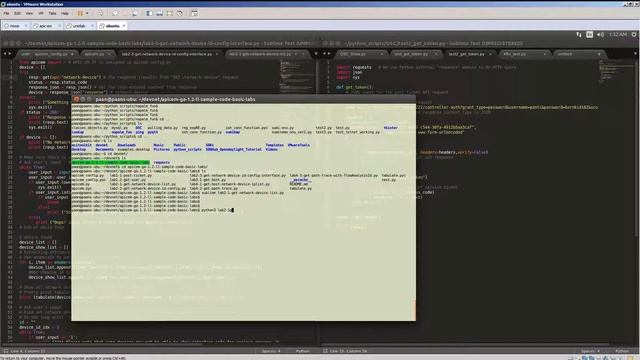This screenshot has width=640, height=360.
Task: Close the unetlab VM tab
Action: pos(92,26)
